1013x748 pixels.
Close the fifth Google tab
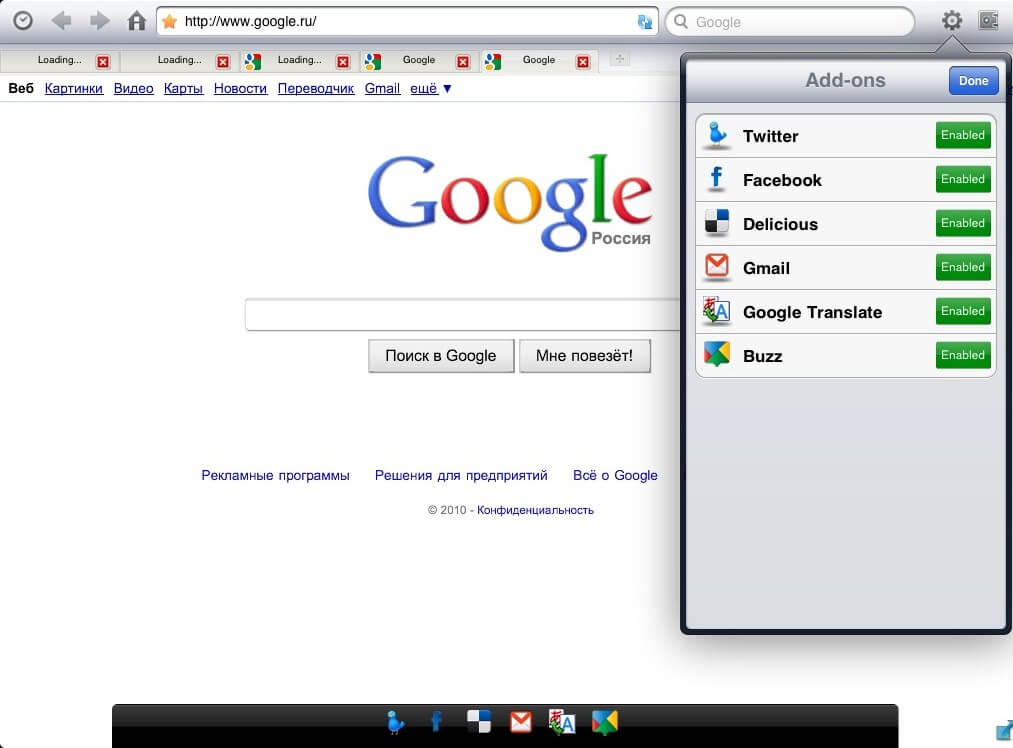point(583,61)
